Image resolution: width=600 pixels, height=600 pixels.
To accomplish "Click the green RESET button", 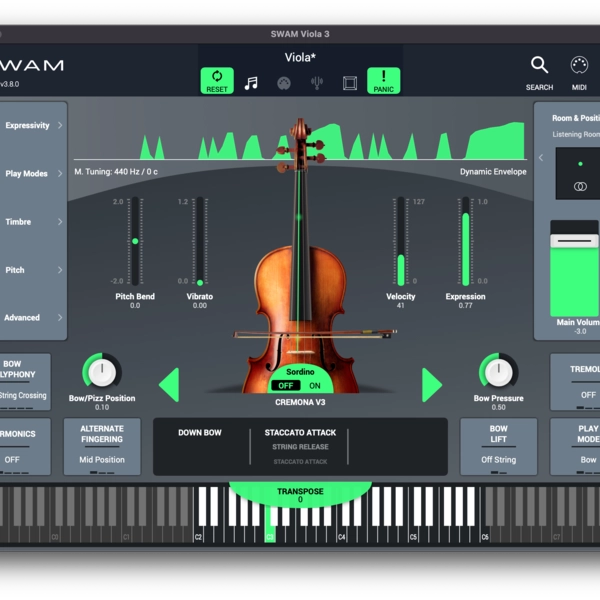I will pos(217,81).
